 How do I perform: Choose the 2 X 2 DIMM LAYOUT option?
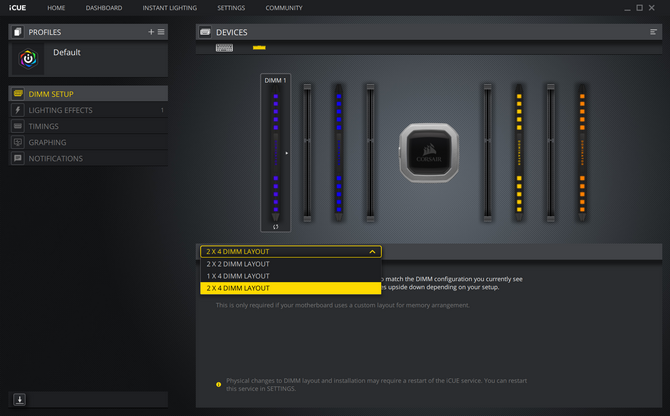click(291, 264)
